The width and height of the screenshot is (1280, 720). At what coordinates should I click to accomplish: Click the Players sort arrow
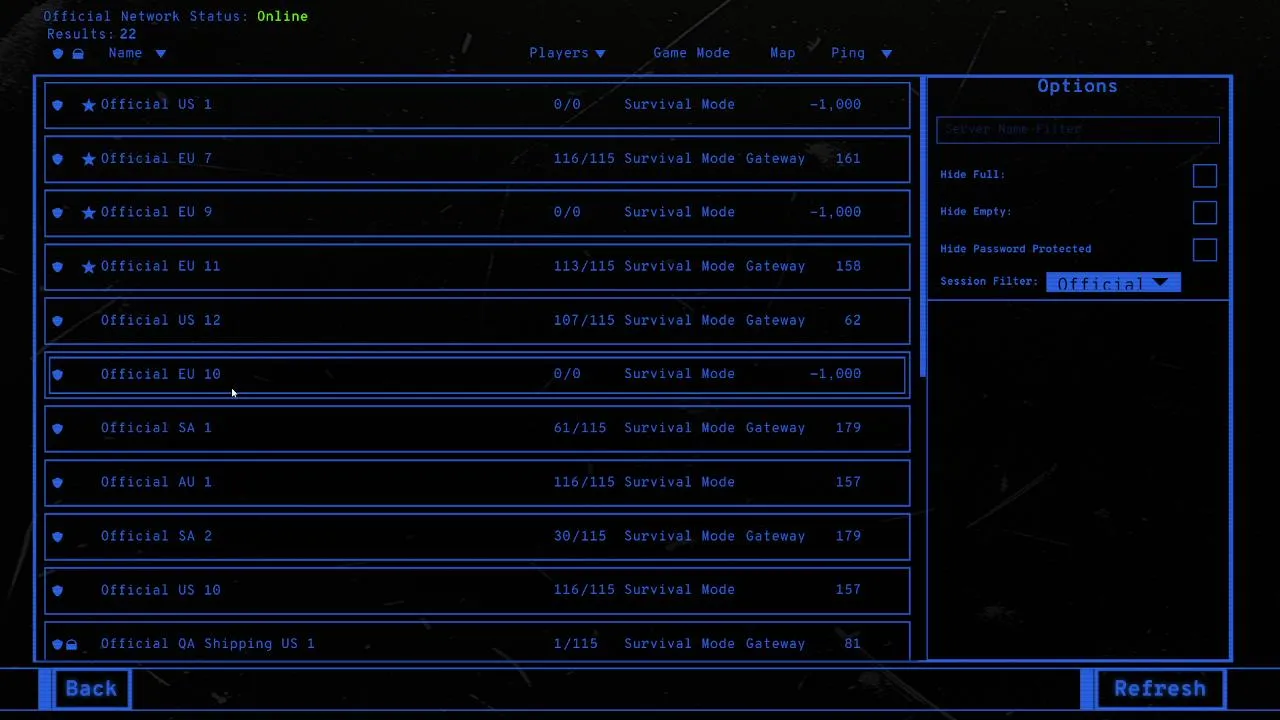pyautogui.click(x=600, y=54)
